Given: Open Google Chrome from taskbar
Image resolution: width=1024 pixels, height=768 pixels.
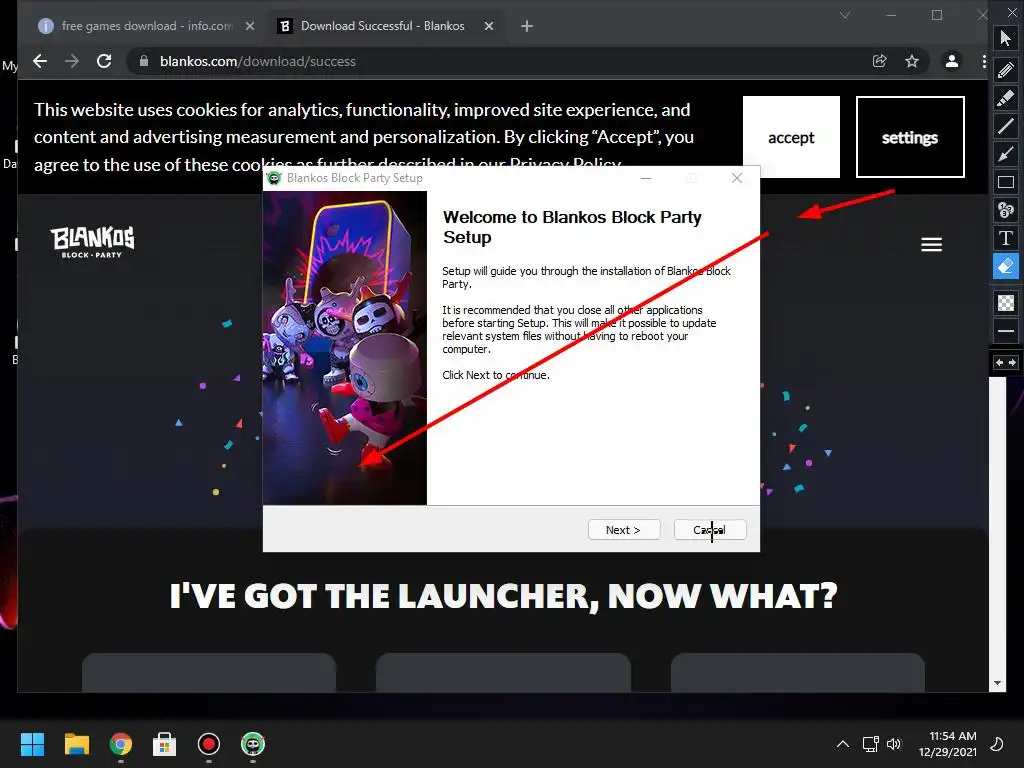Looking at the screenshot, I should click(x=121, y=744).
